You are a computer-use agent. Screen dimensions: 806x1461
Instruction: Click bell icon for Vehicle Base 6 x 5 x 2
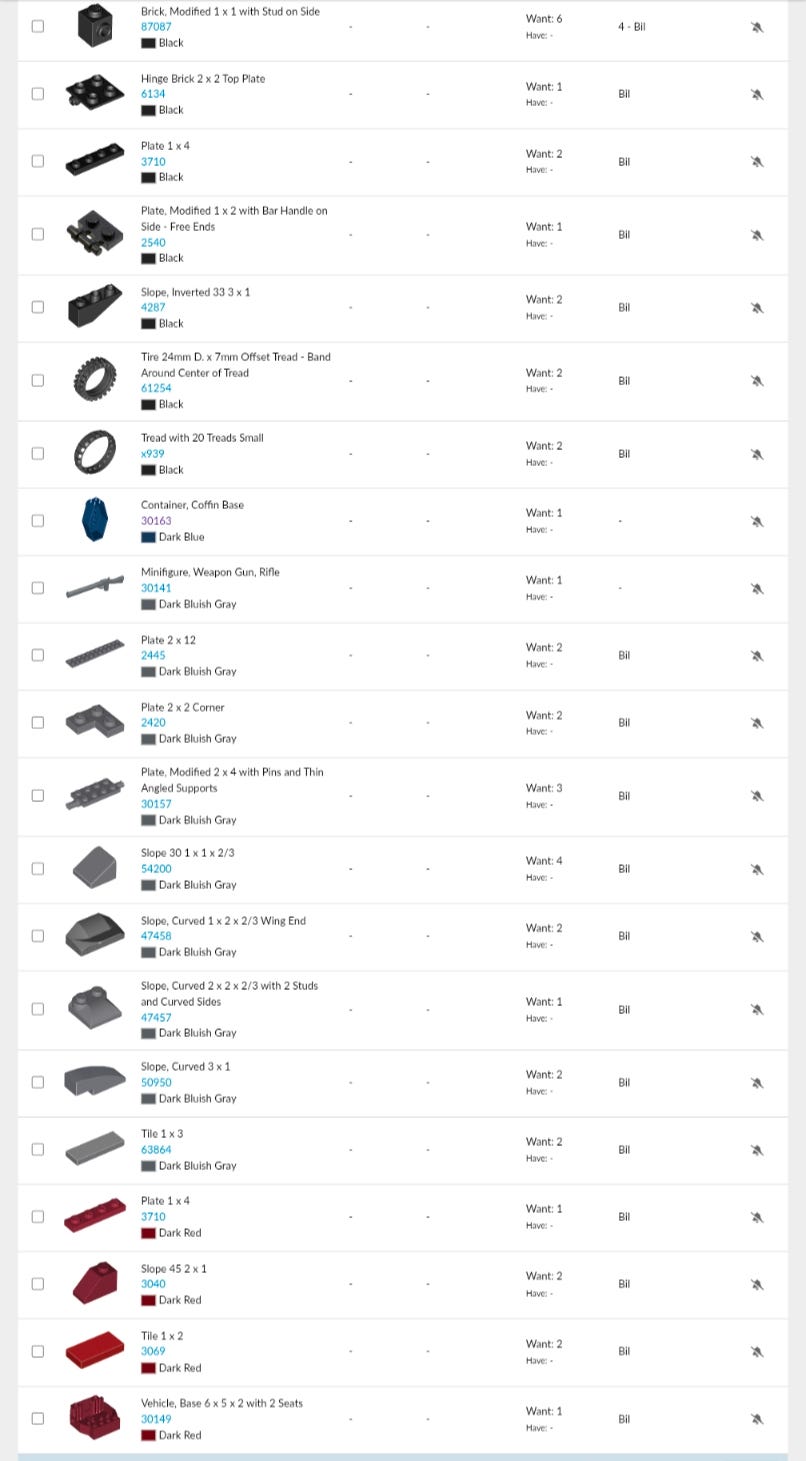click(x=757, y=1419)
